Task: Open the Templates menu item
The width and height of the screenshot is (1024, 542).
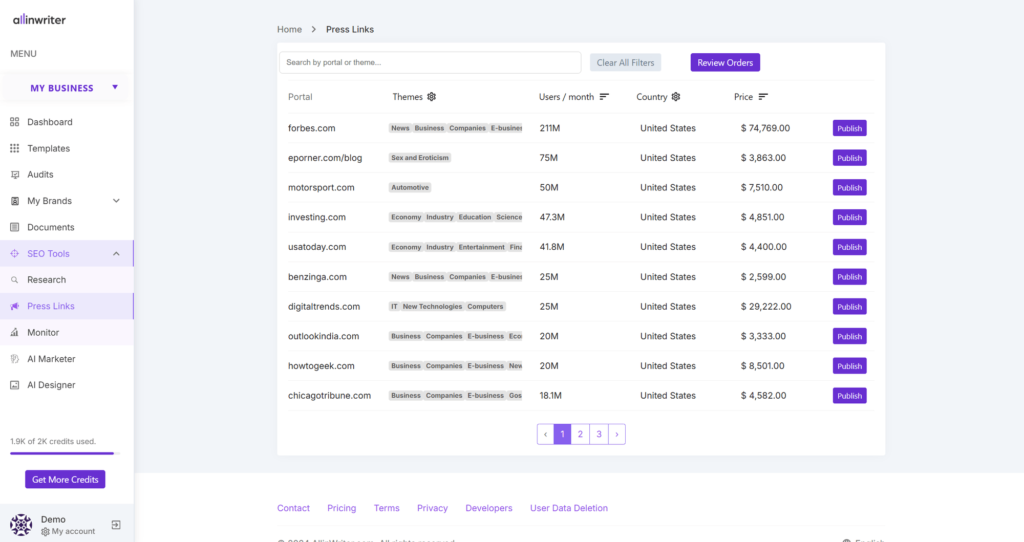Action: pos(48,148)
